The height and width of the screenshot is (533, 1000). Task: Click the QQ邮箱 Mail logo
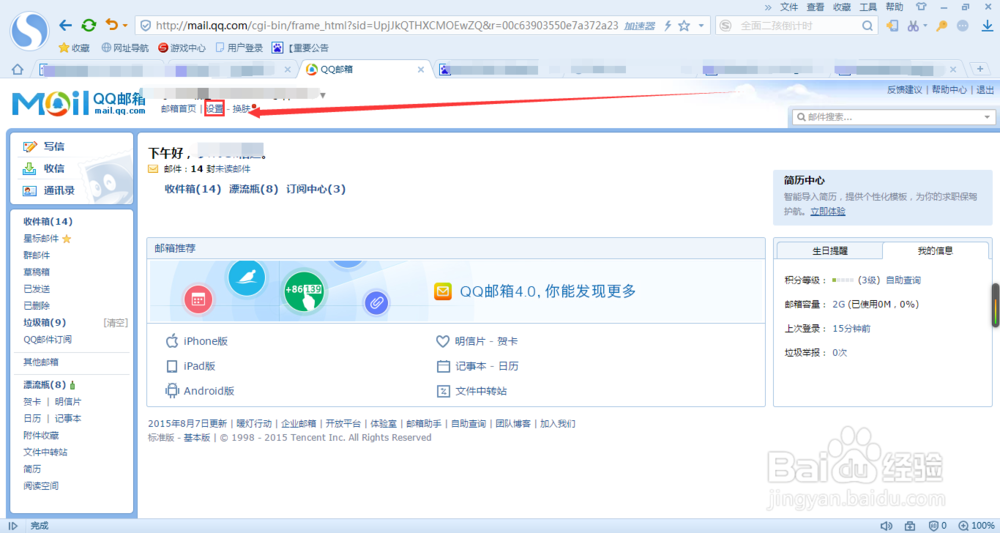pos(78,103)
